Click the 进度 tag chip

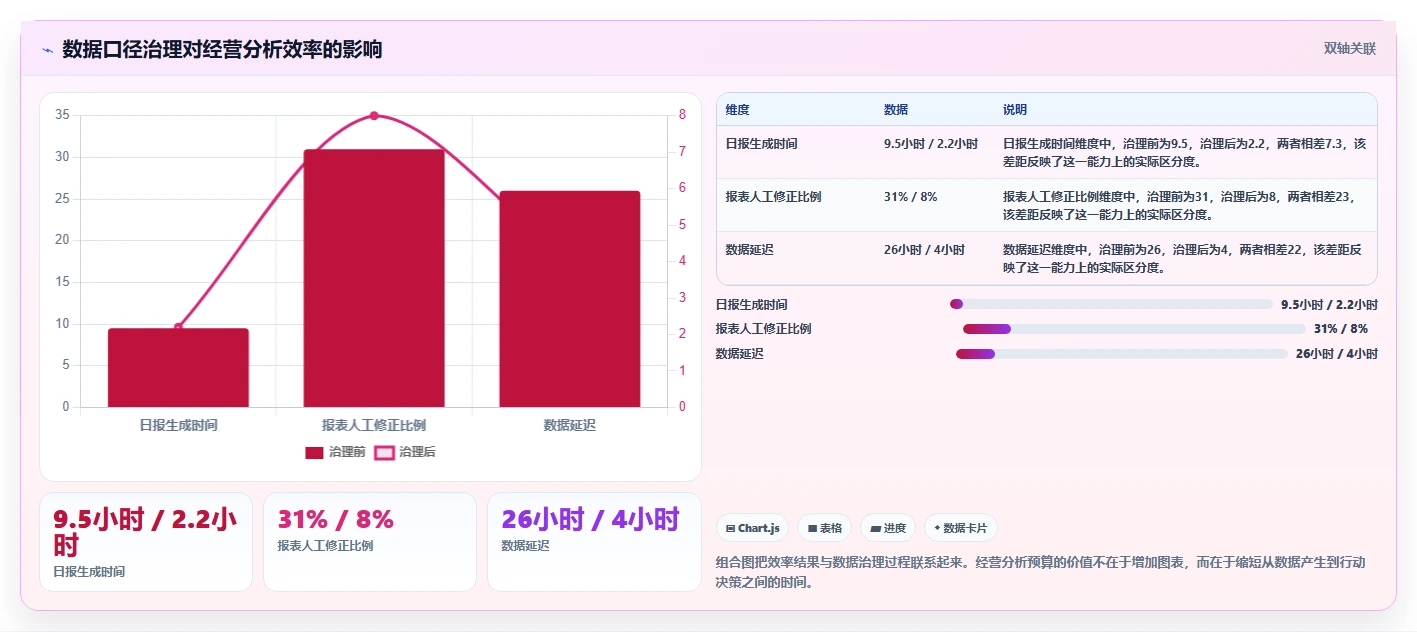click(888, 528)
